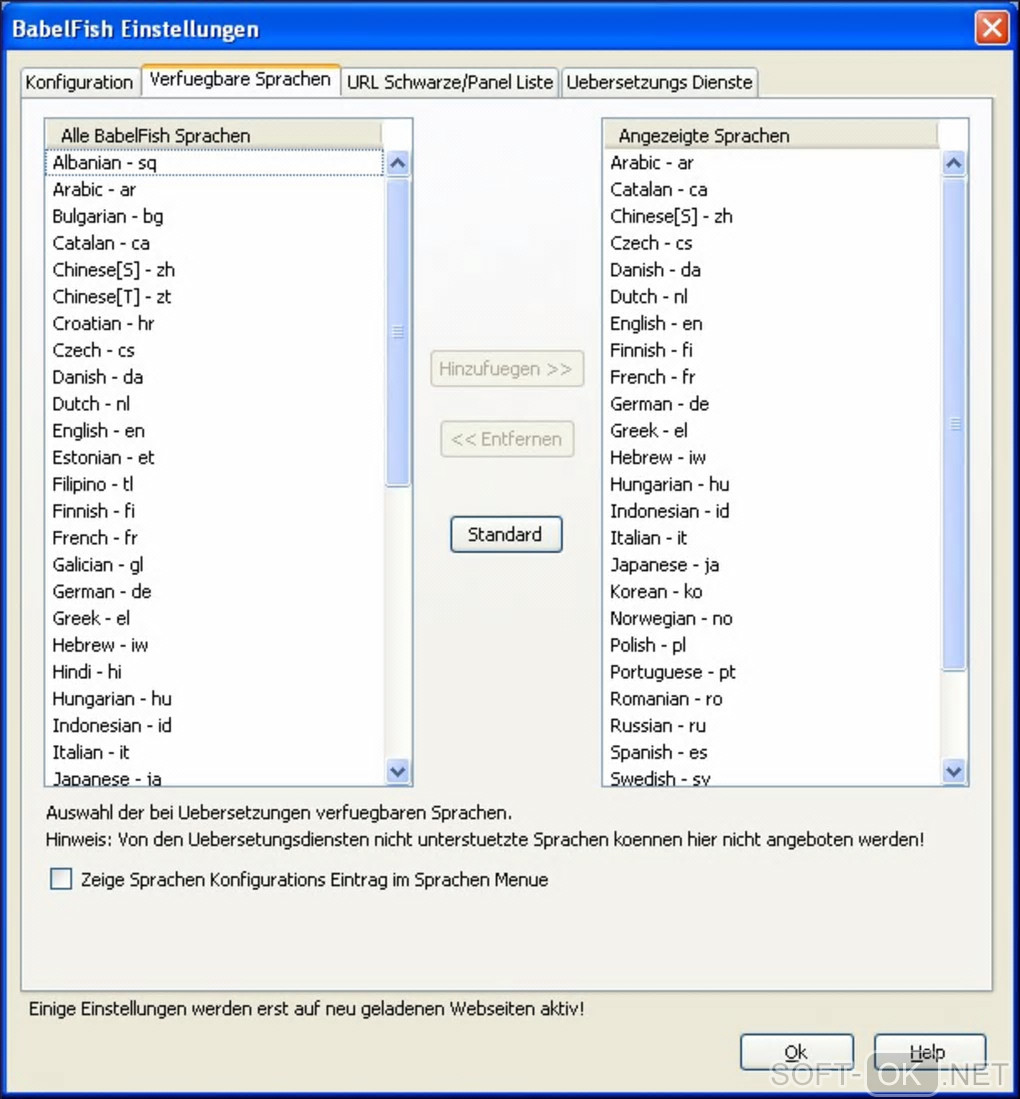Select Norwegian - no in the Angezeigte Sprachen list
Screen dimensions: 1020x1099
tap(771, 617)
